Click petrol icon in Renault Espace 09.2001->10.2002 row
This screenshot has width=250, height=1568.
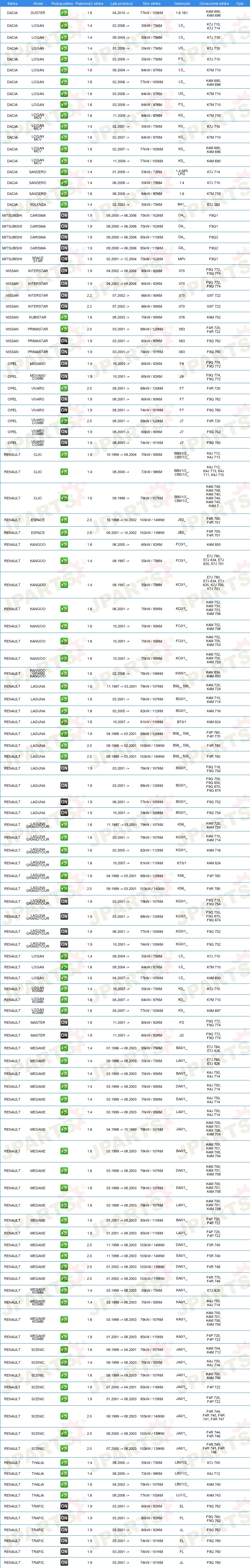point(64,533)
